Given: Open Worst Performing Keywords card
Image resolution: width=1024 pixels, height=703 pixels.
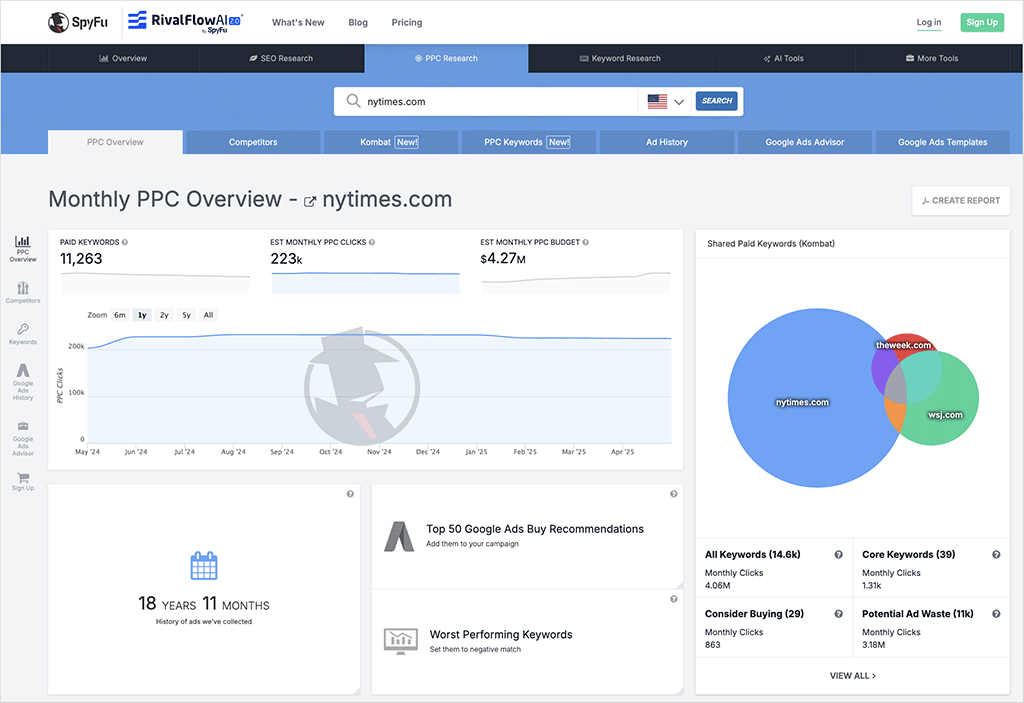Looking at the screenshot, I should tap(527, 642).
